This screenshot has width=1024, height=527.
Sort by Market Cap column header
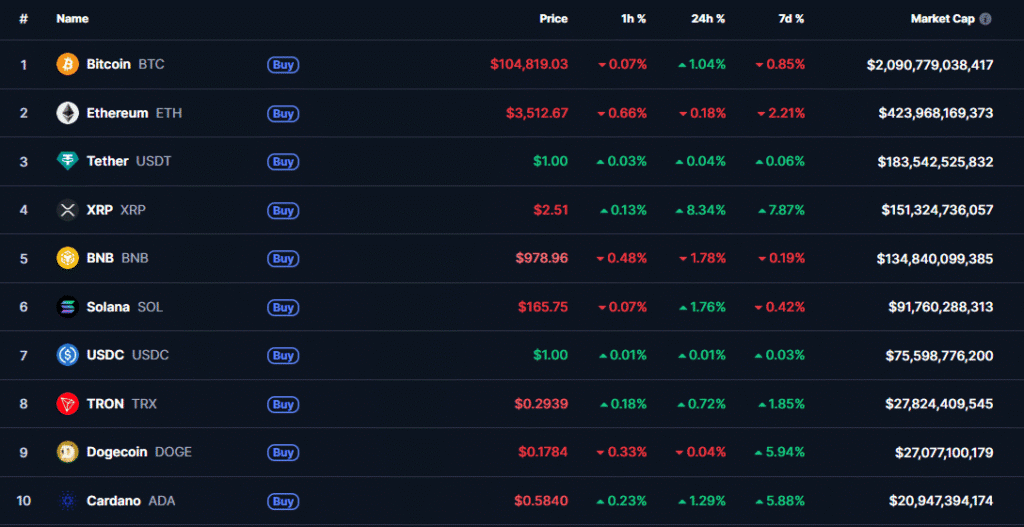(942, 19)
